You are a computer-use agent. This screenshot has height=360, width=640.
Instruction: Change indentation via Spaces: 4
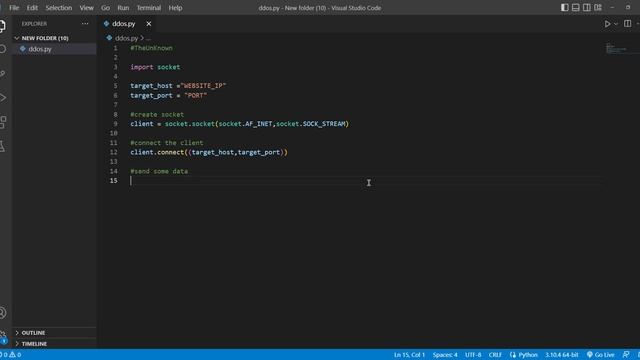coord(445,355)
